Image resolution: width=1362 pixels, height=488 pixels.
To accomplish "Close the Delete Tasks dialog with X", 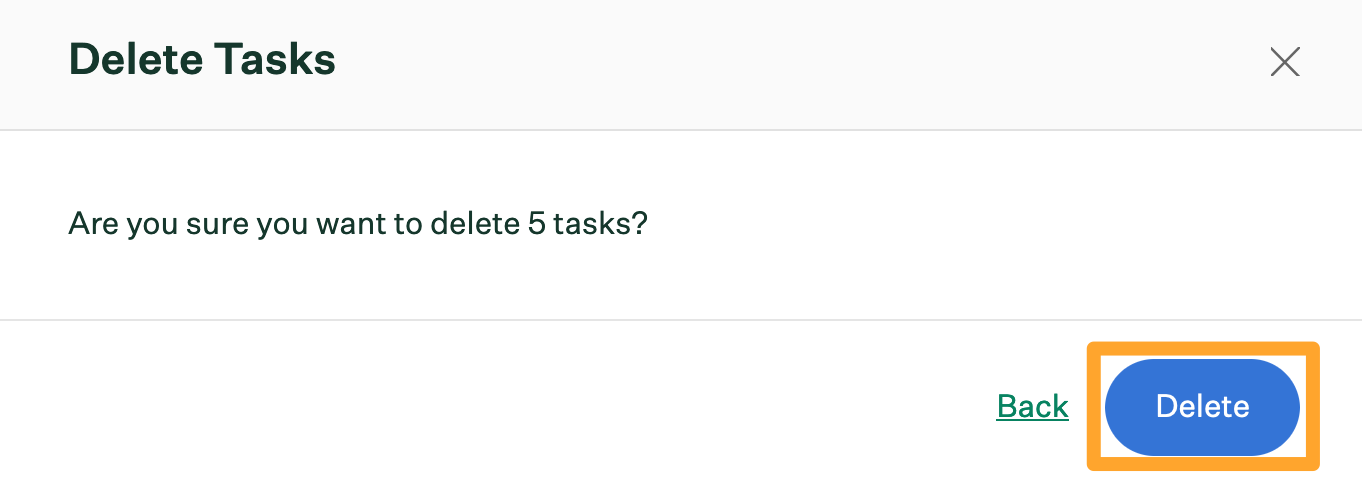I will pyautogui.click(x=1284, y=62).
